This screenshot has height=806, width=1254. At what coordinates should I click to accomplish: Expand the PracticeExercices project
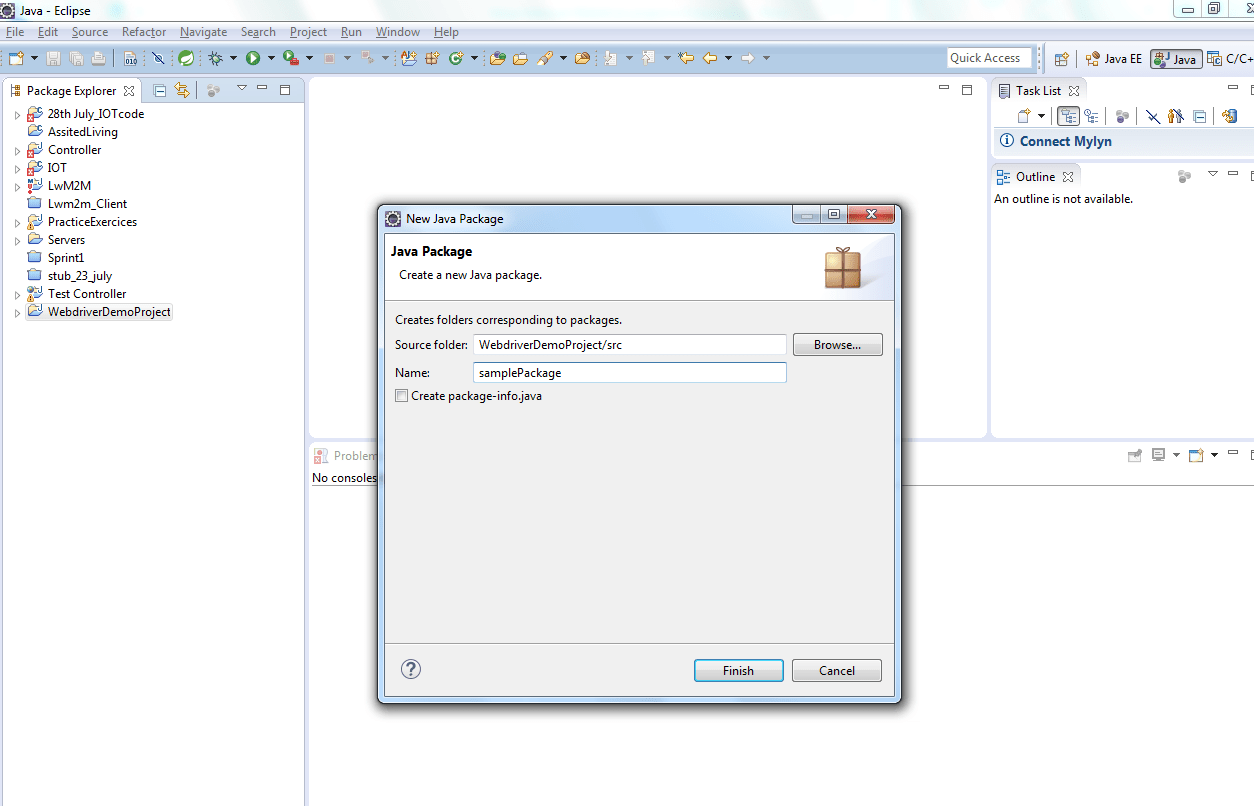pyautogui.click(x=17, y=223)
